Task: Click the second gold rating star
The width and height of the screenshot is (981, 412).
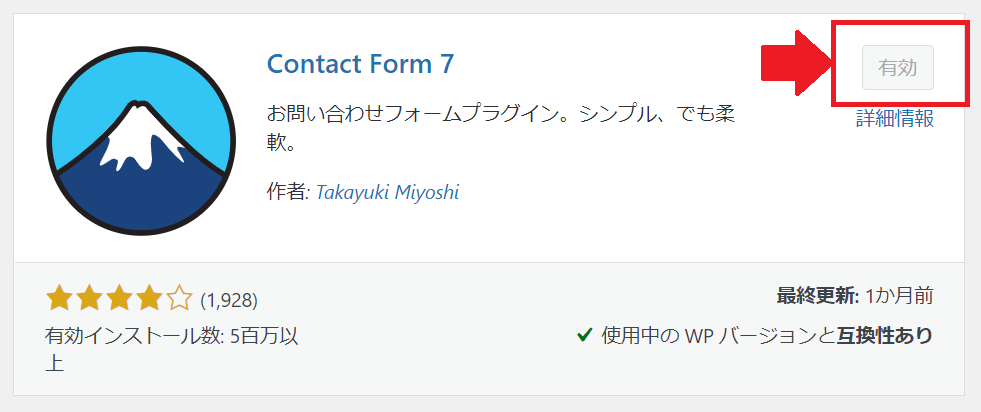Action: [89, 299]
